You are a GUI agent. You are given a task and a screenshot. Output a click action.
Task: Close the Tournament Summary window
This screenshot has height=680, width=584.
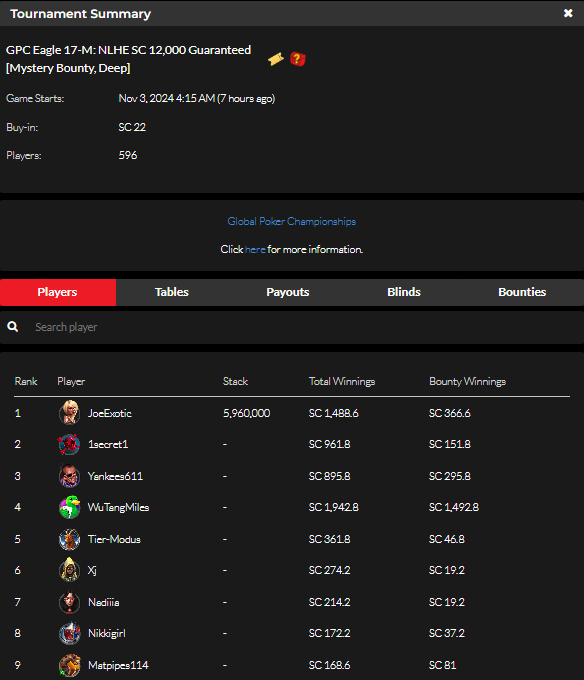(x=568, y=13)
